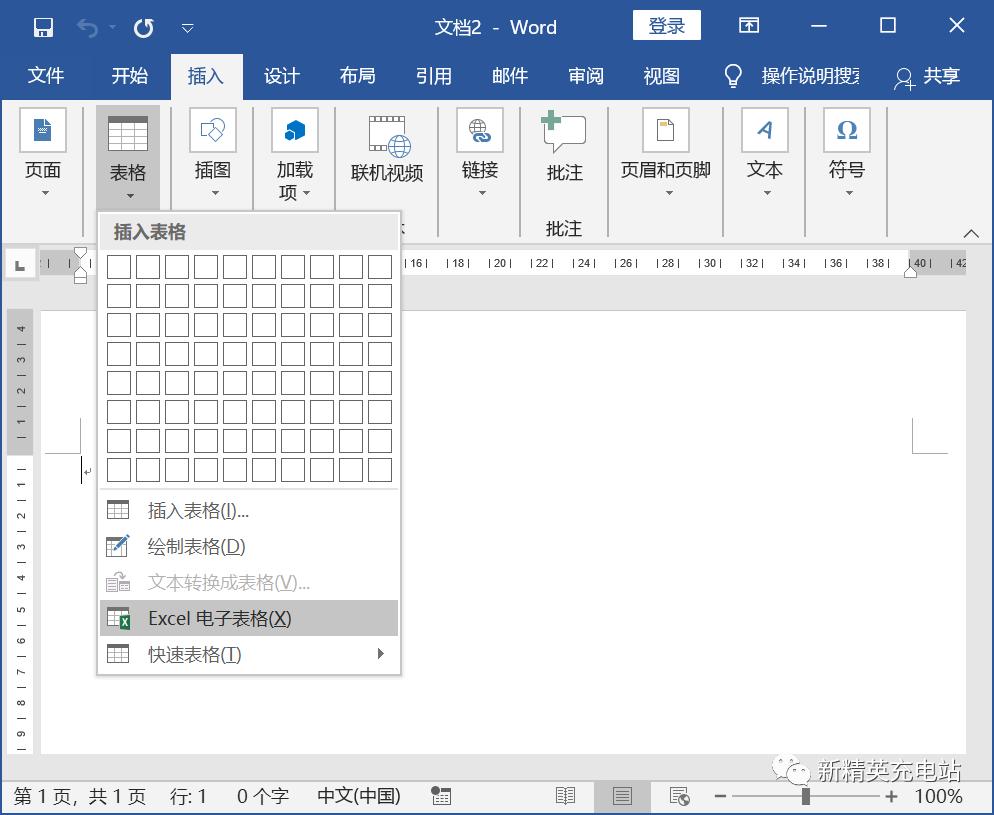
Task: Switch to Read Mode view in status bar
Action: click(565, 796)
